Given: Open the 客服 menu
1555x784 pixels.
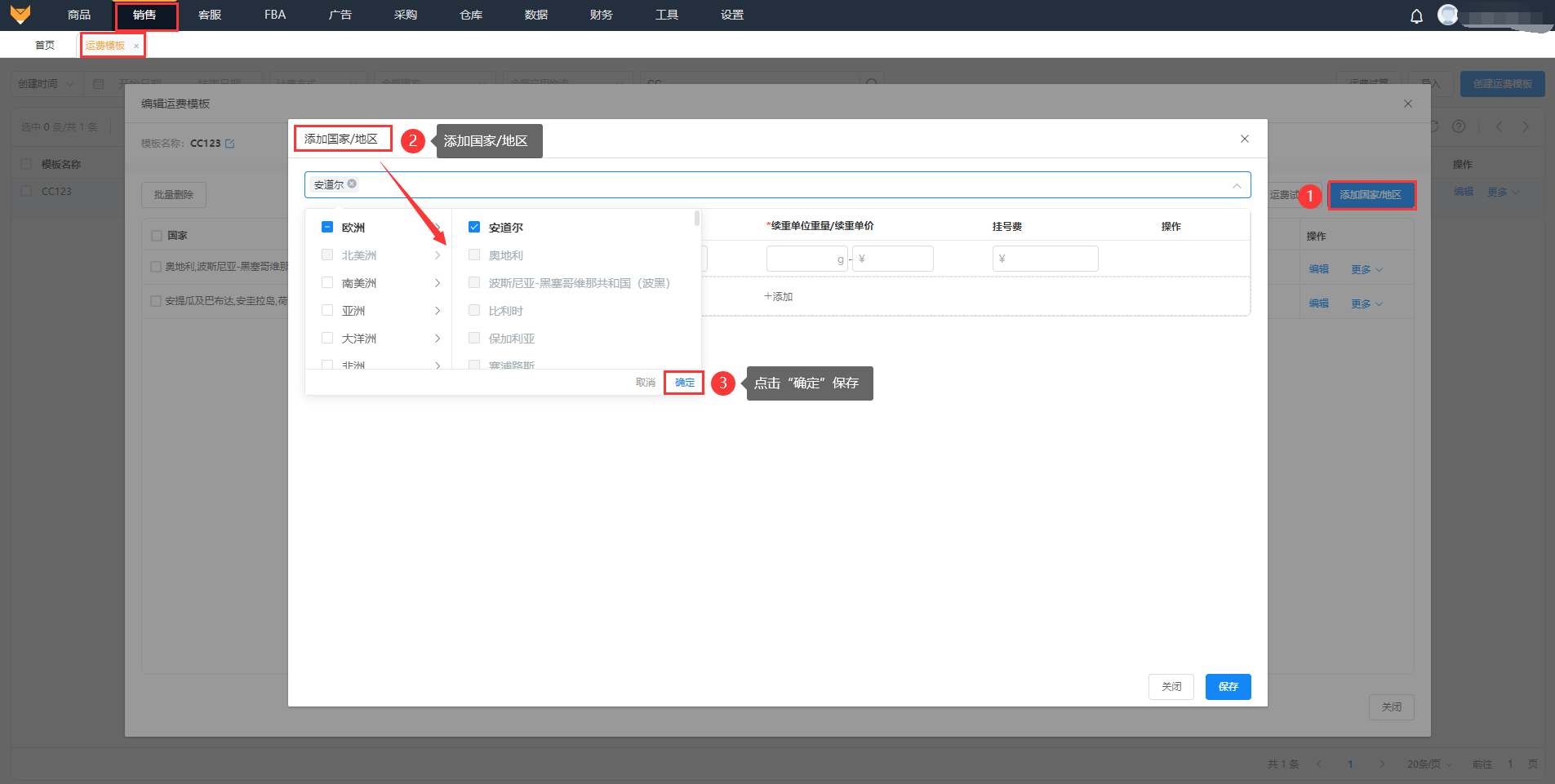Looking at the screenshot, I should click(x=210, y=15).
